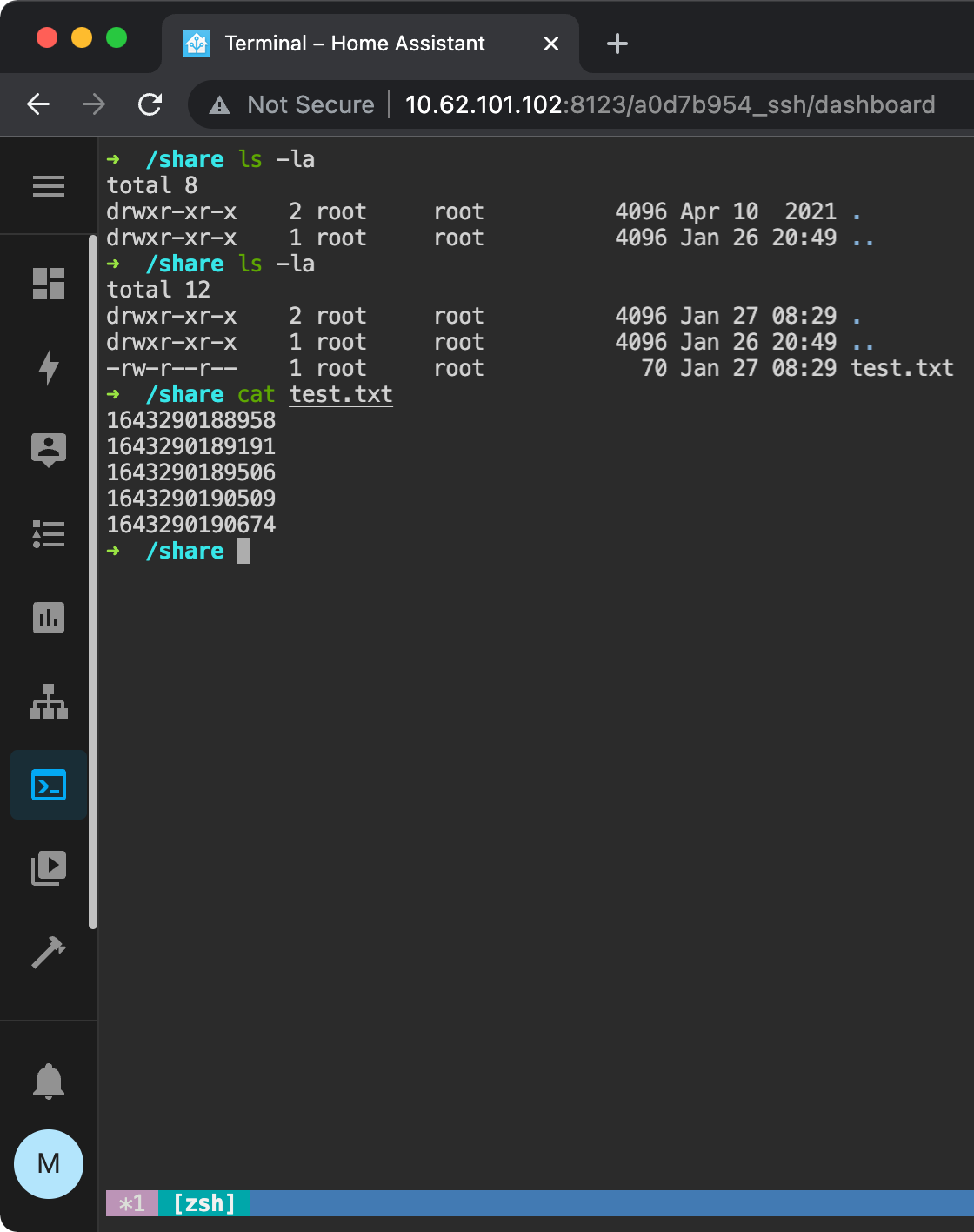Screen dimensions: 974x1232
Task: Open notifications via bell icon
Action: (49, 1081)
